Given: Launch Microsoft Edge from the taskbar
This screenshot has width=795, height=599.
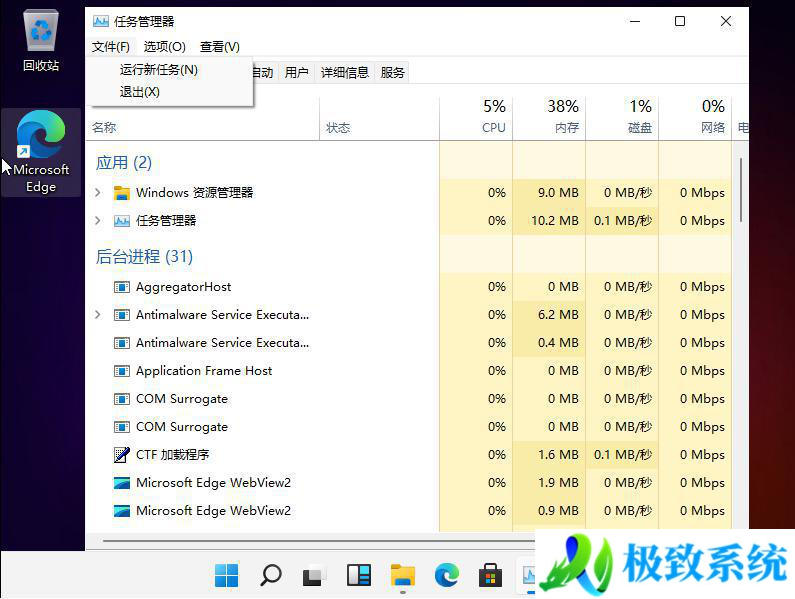Looking at the screenshot, I should coord(447,575).
